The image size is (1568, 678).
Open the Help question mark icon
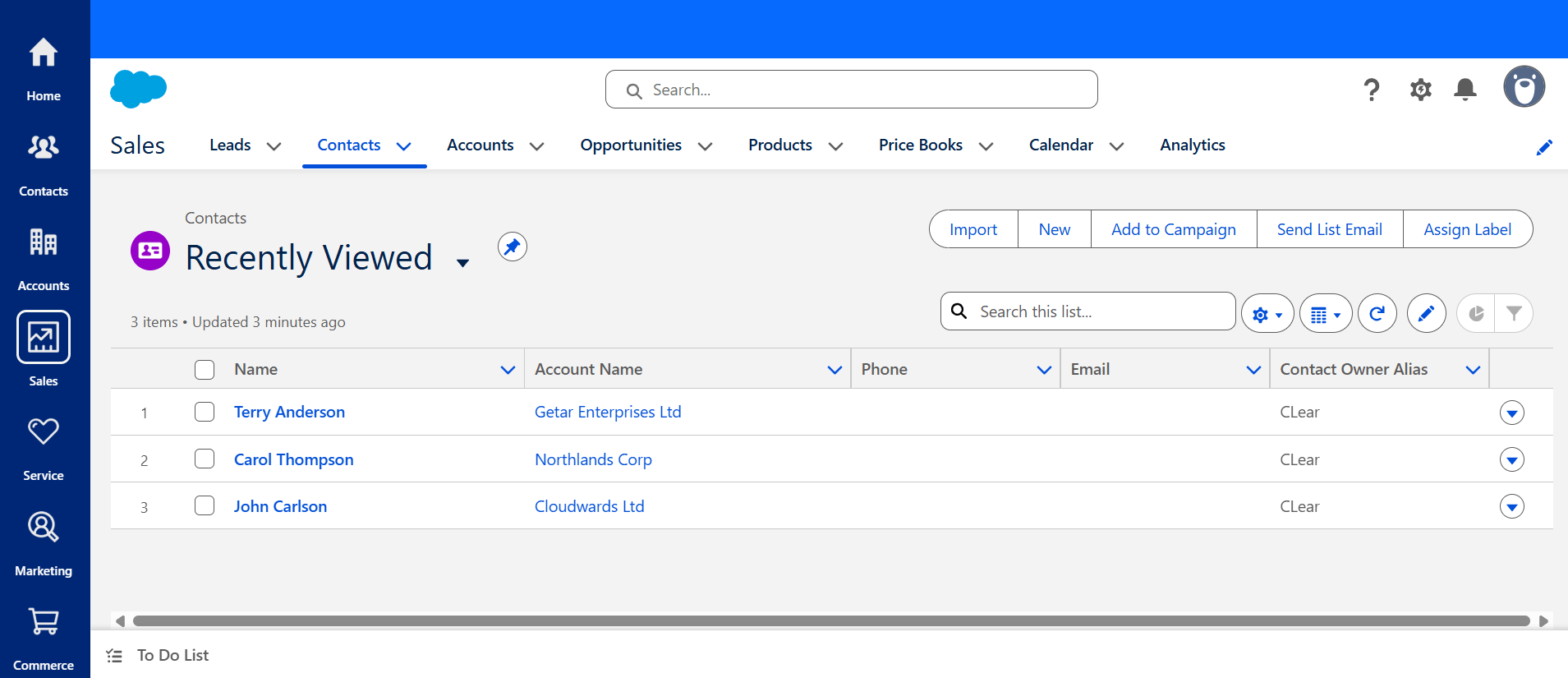click(1371, 89)
